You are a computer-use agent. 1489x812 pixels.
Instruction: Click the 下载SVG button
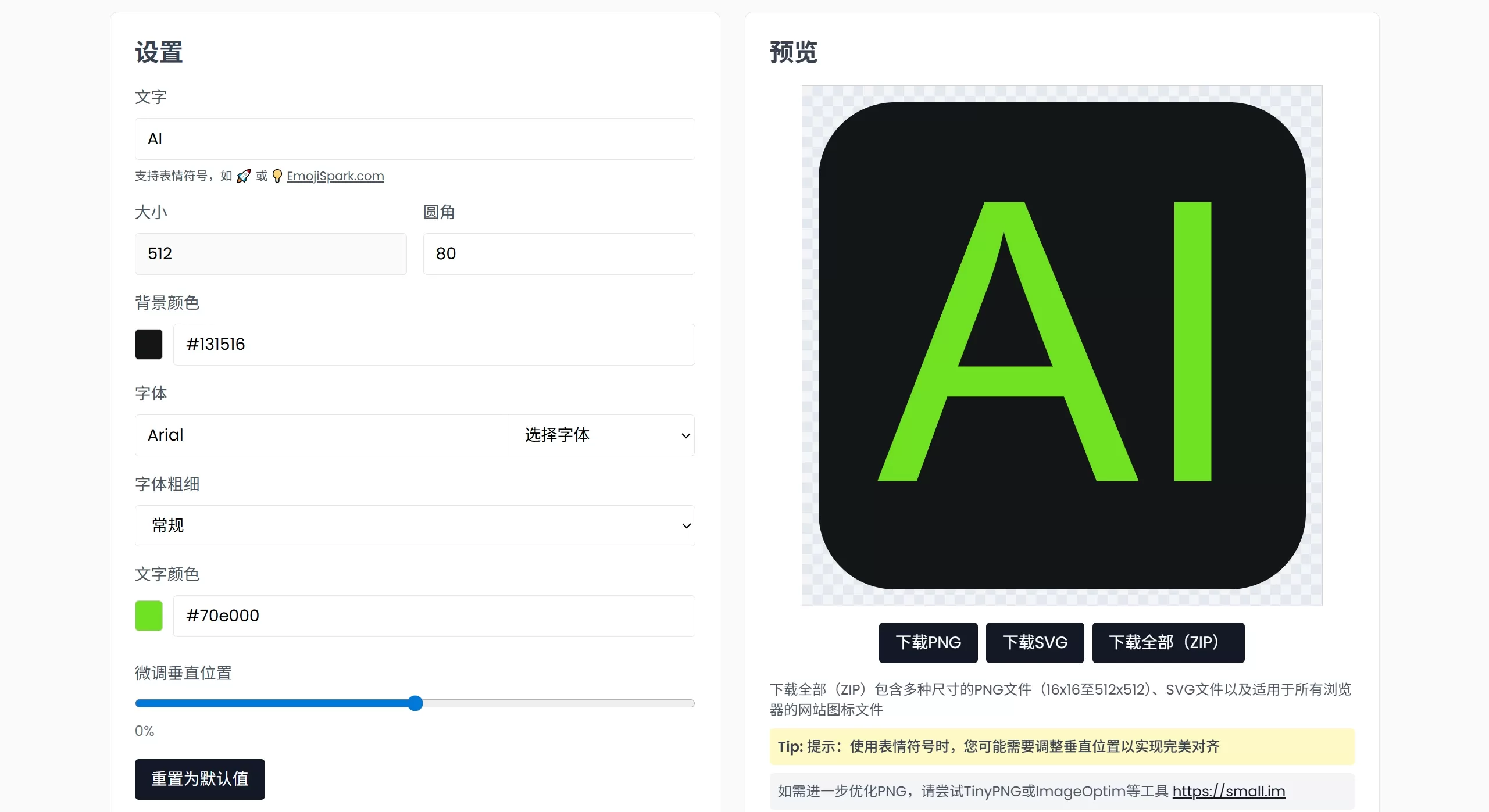point(1035,642)
